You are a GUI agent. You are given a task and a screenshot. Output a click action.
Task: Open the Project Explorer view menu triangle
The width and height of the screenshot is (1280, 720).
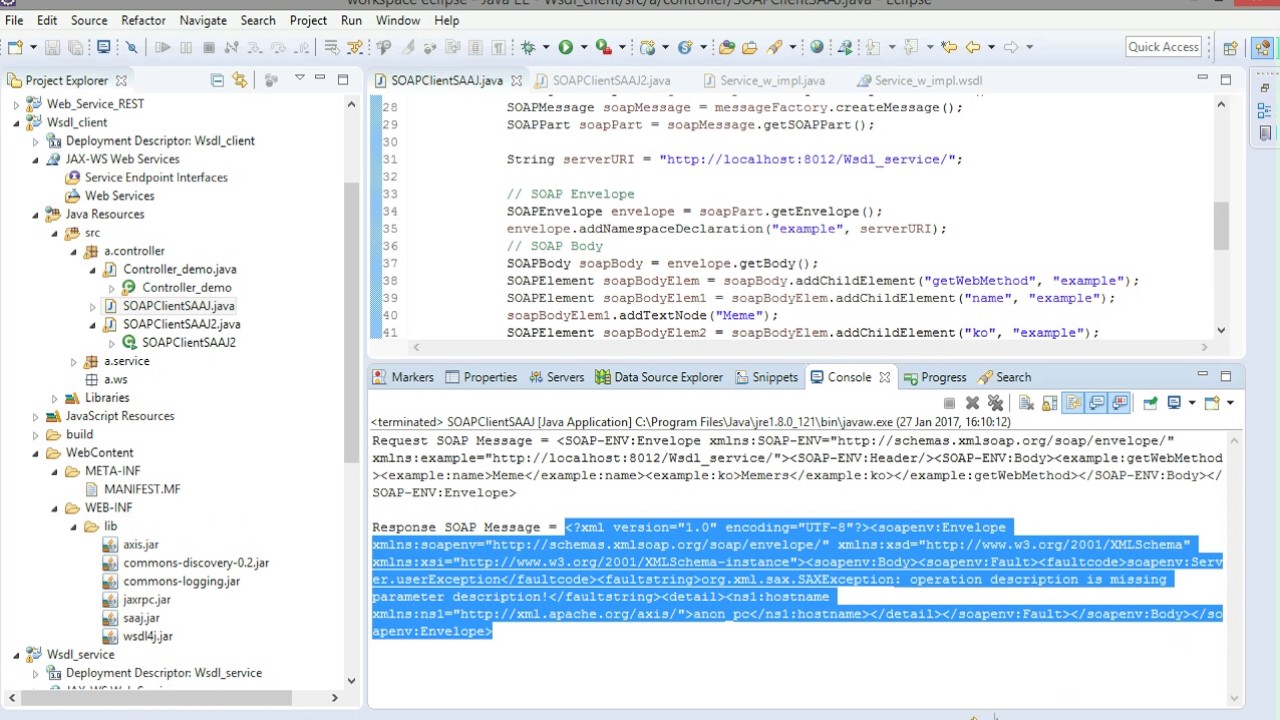point(299,79)
